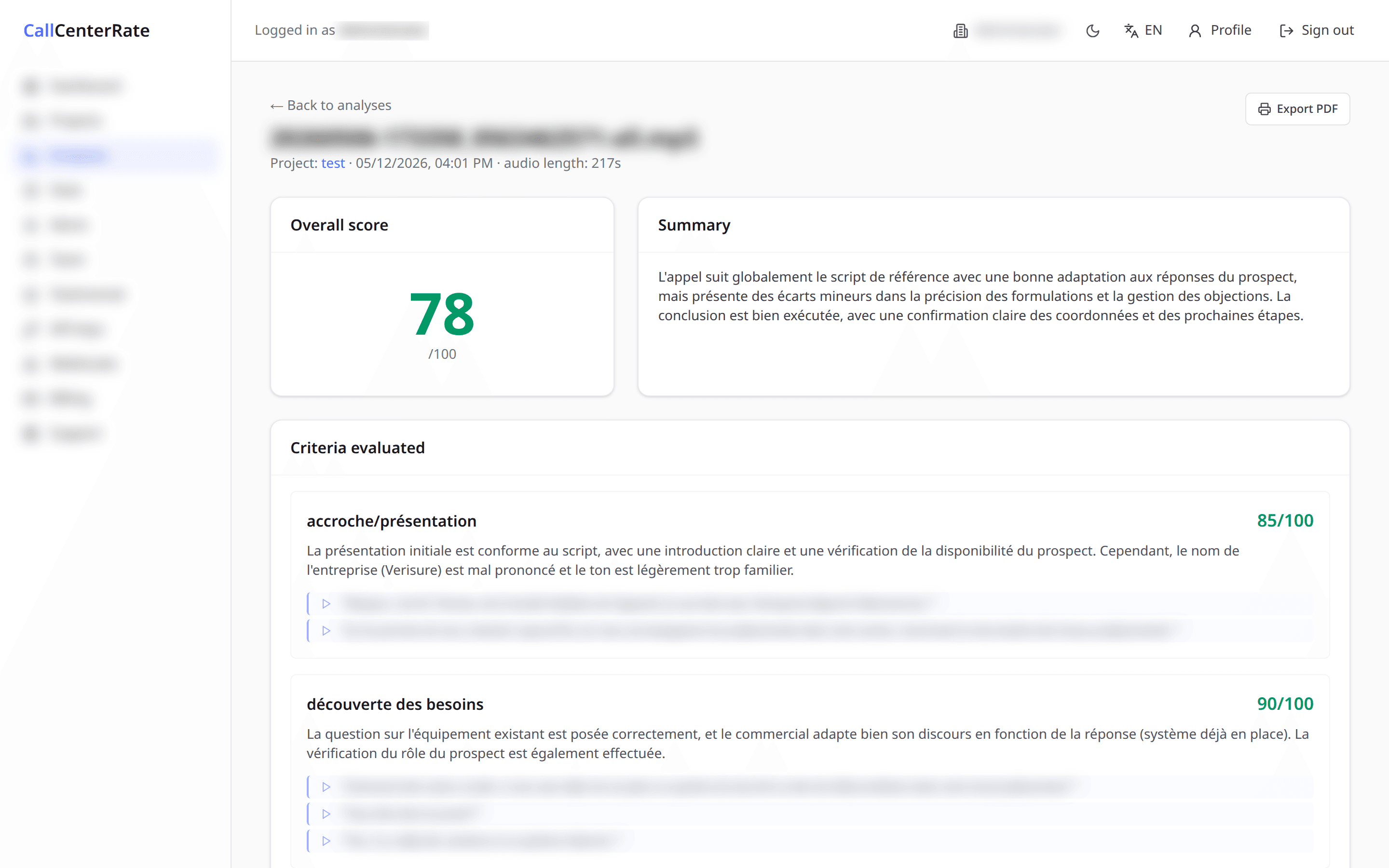Screen dimensions: 1389x868
Task: Click the sign-out arrow icon
Action: click(1286, 31)
